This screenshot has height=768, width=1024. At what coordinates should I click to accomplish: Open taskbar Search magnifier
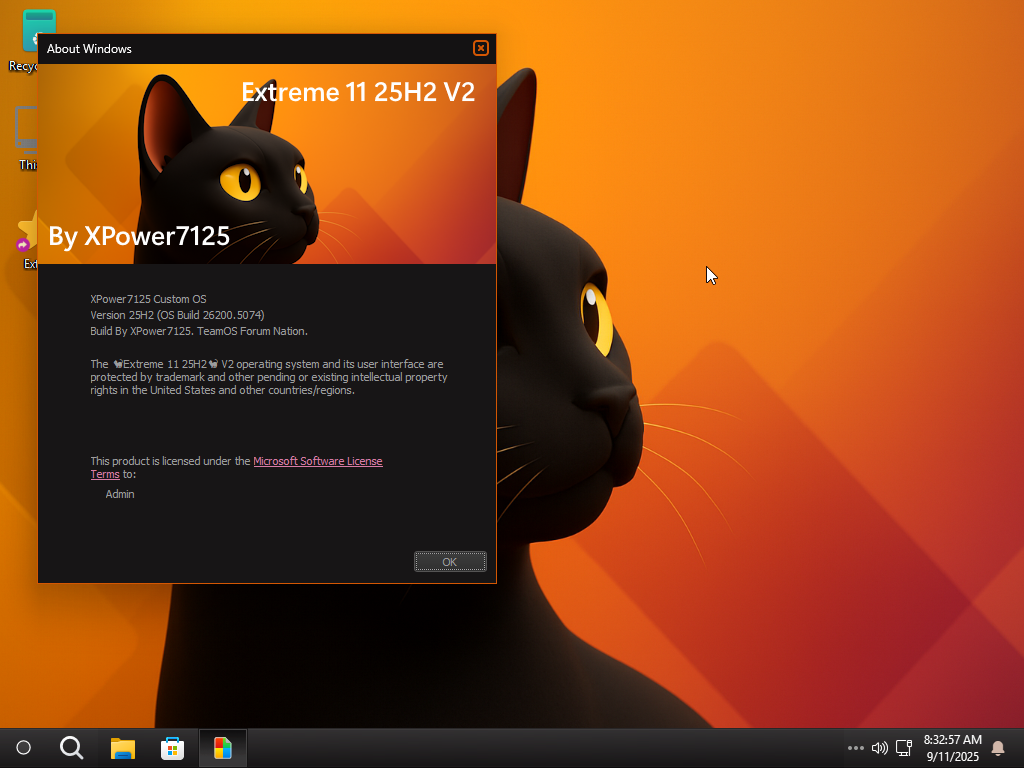click(x=72, y=748)
